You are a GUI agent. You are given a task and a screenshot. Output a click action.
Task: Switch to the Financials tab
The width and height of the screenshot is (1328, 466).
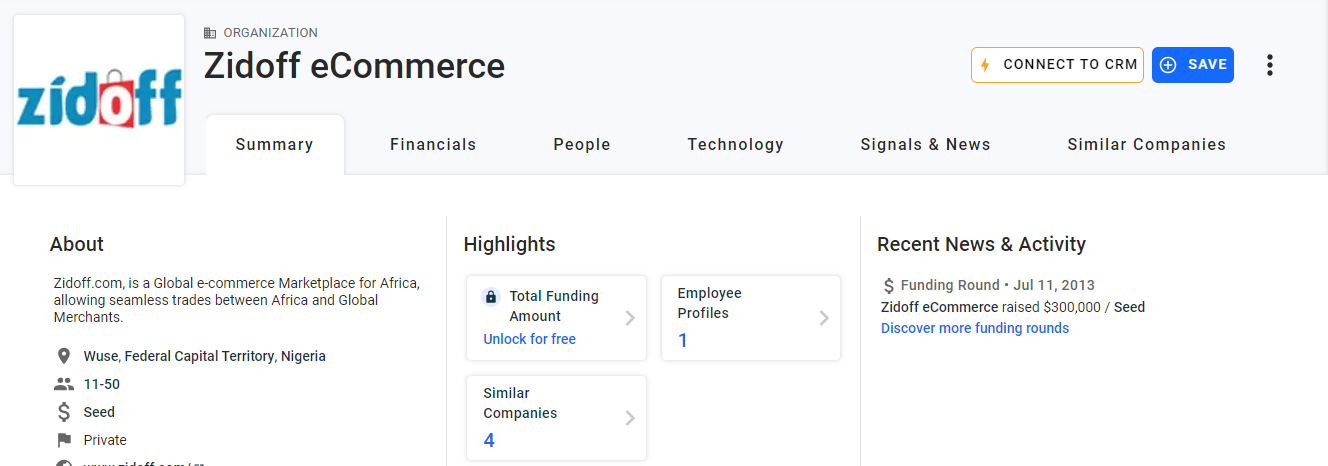[x=433, y=145]
